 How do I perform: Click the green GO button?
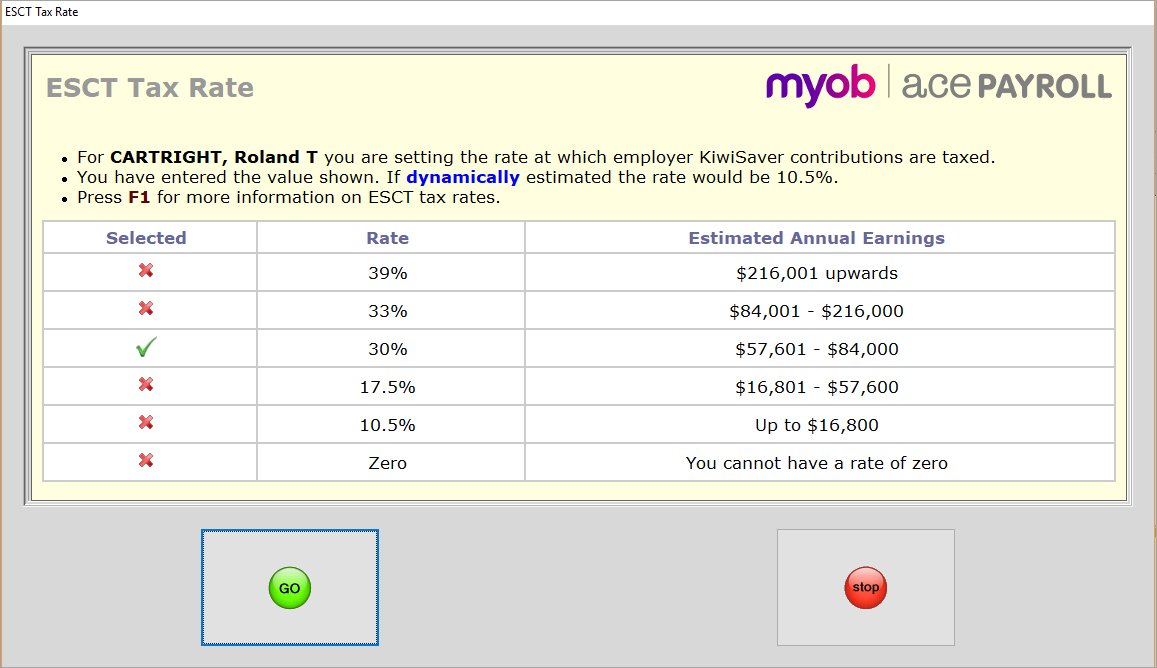(290, 588)
